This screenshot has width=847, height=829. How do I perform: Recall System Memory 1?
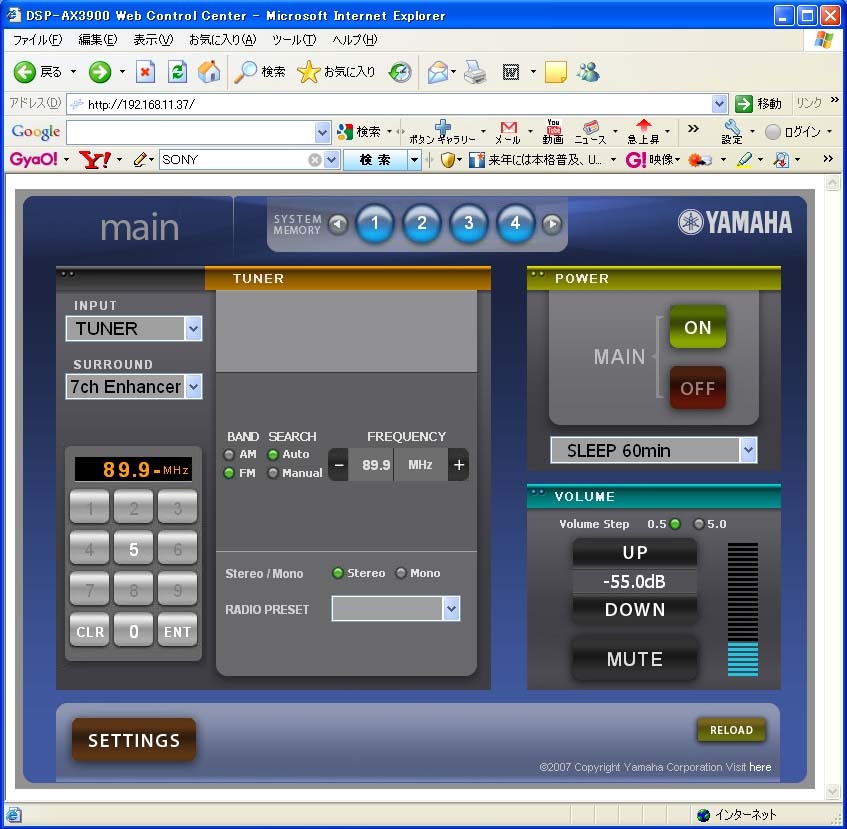pyautogui.click(x=375, y=223)
